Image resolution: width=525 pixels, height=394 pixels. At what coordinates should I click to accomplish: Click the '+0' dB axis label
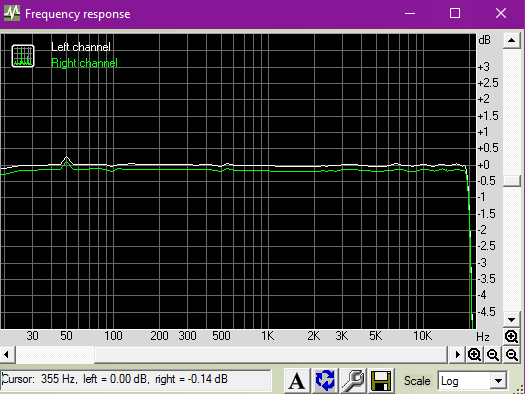tap(484, 165)
